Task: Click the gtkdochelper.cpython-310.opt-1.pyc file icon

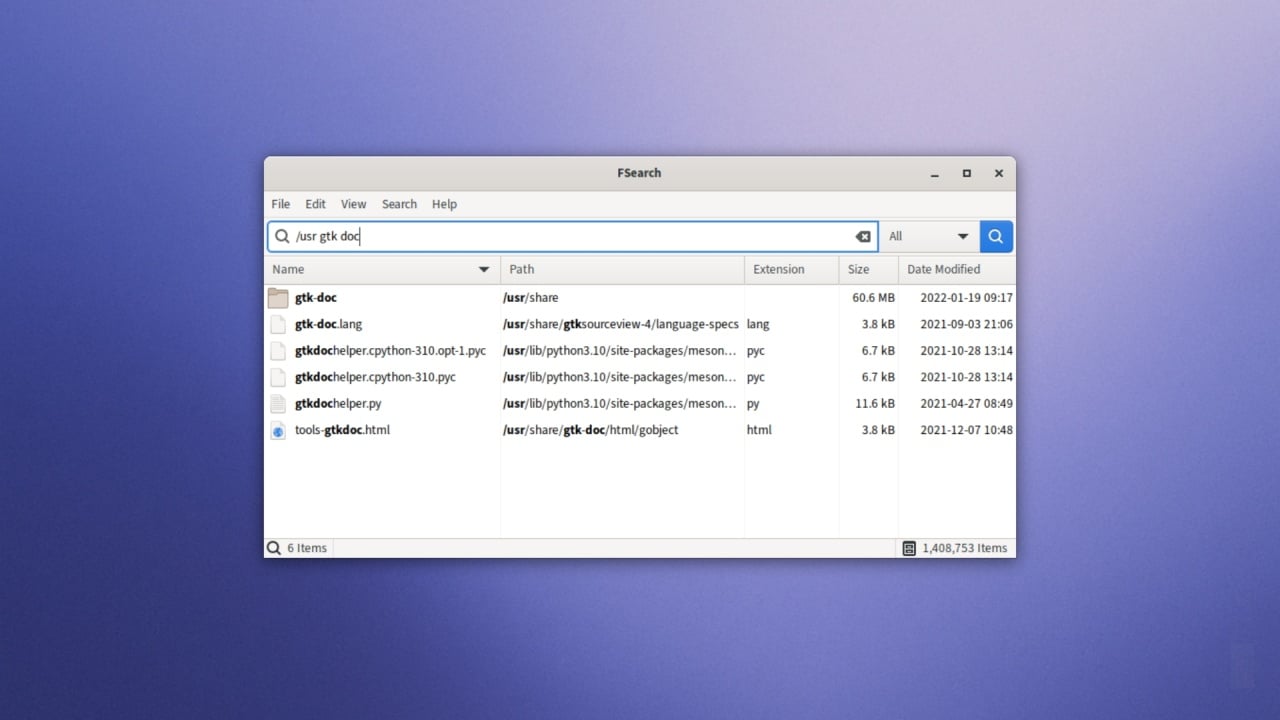Action: click(x=278, y=351)
